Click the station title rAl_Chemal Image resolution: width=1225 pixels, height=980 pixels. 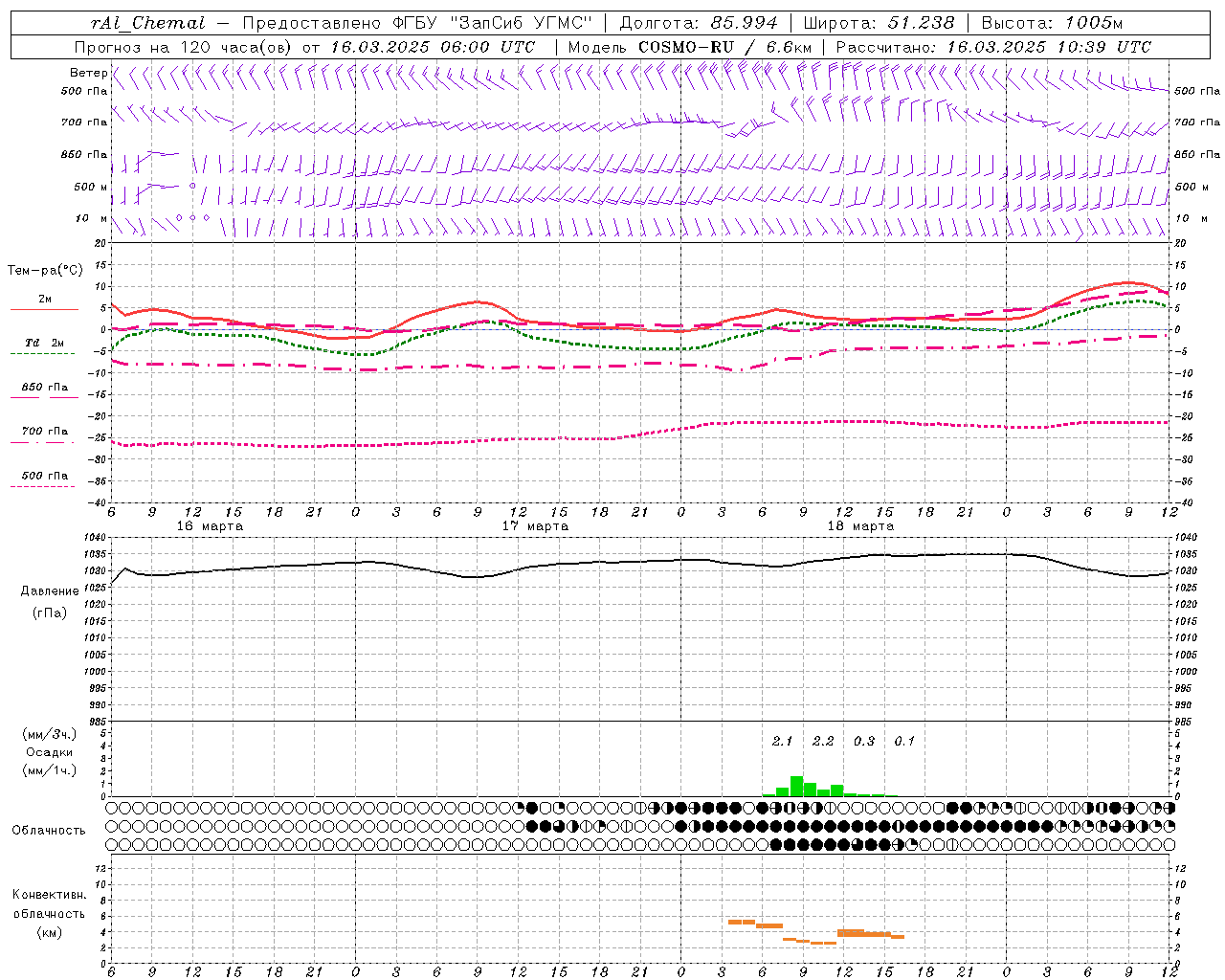click(x=147, y=23)
